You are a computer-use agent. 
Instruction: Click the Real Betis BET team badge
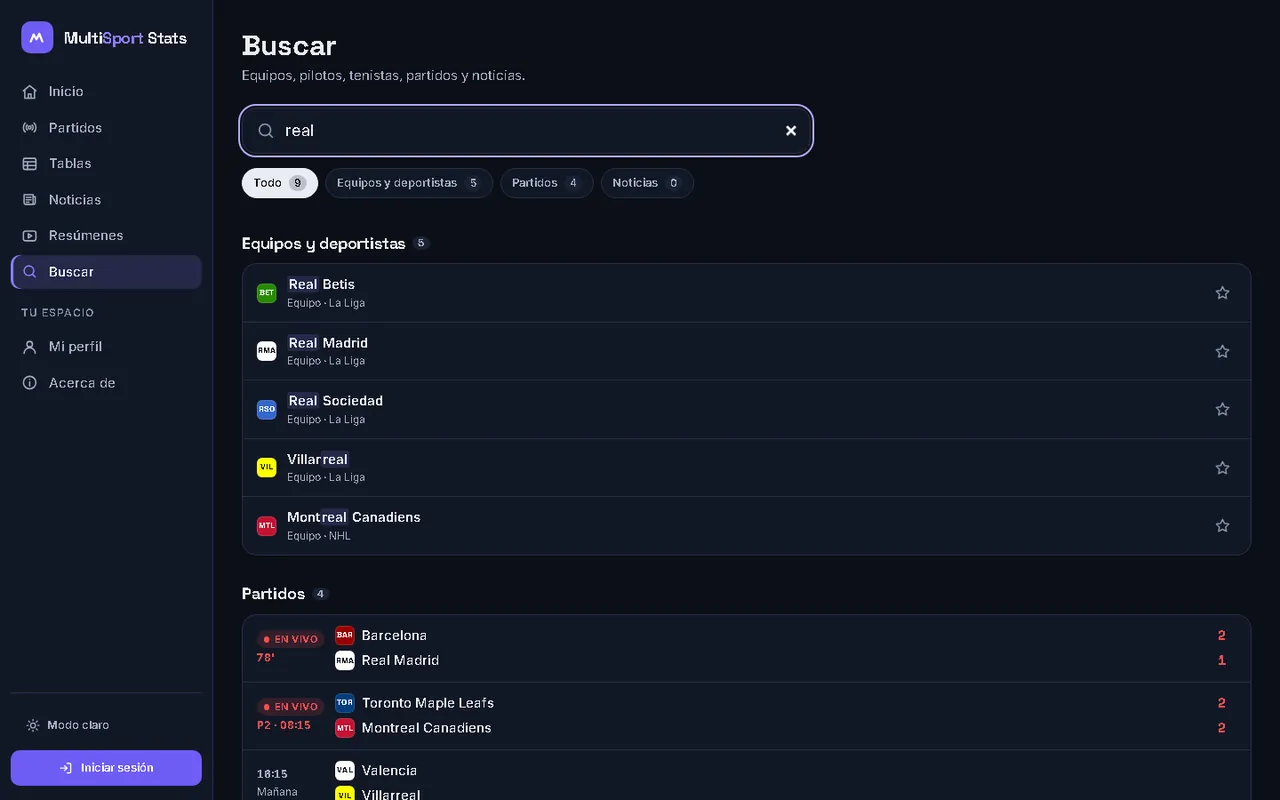[x=267, y=293]
